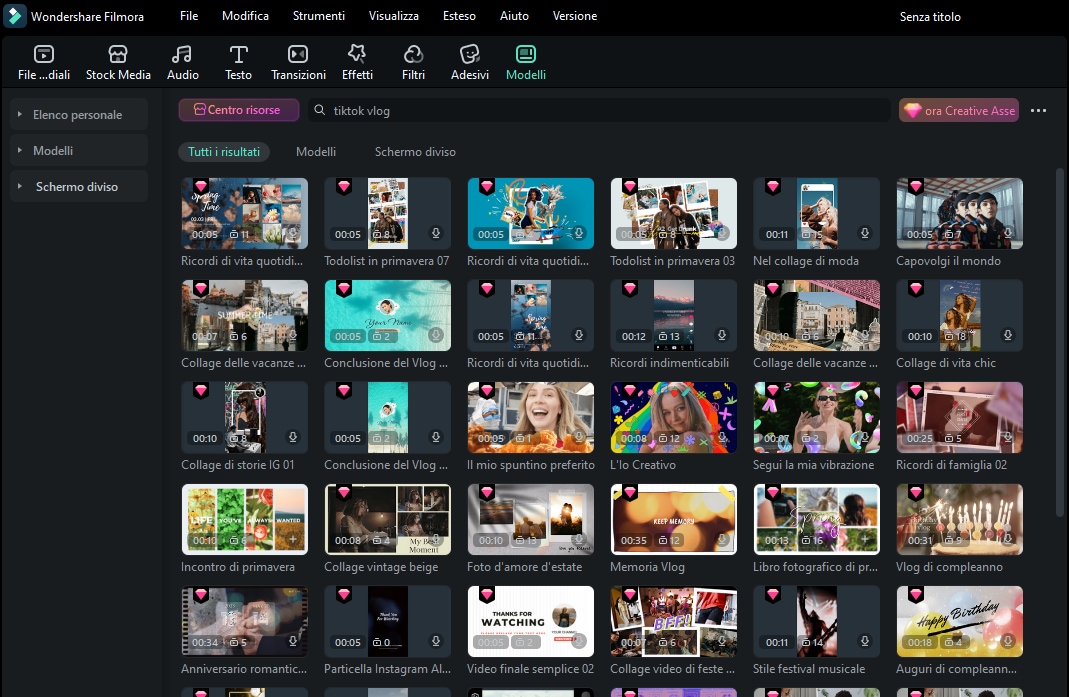Screen dimensions: 1069x697
Task: Expand the Modelli sidebar section
Action: 78,151
